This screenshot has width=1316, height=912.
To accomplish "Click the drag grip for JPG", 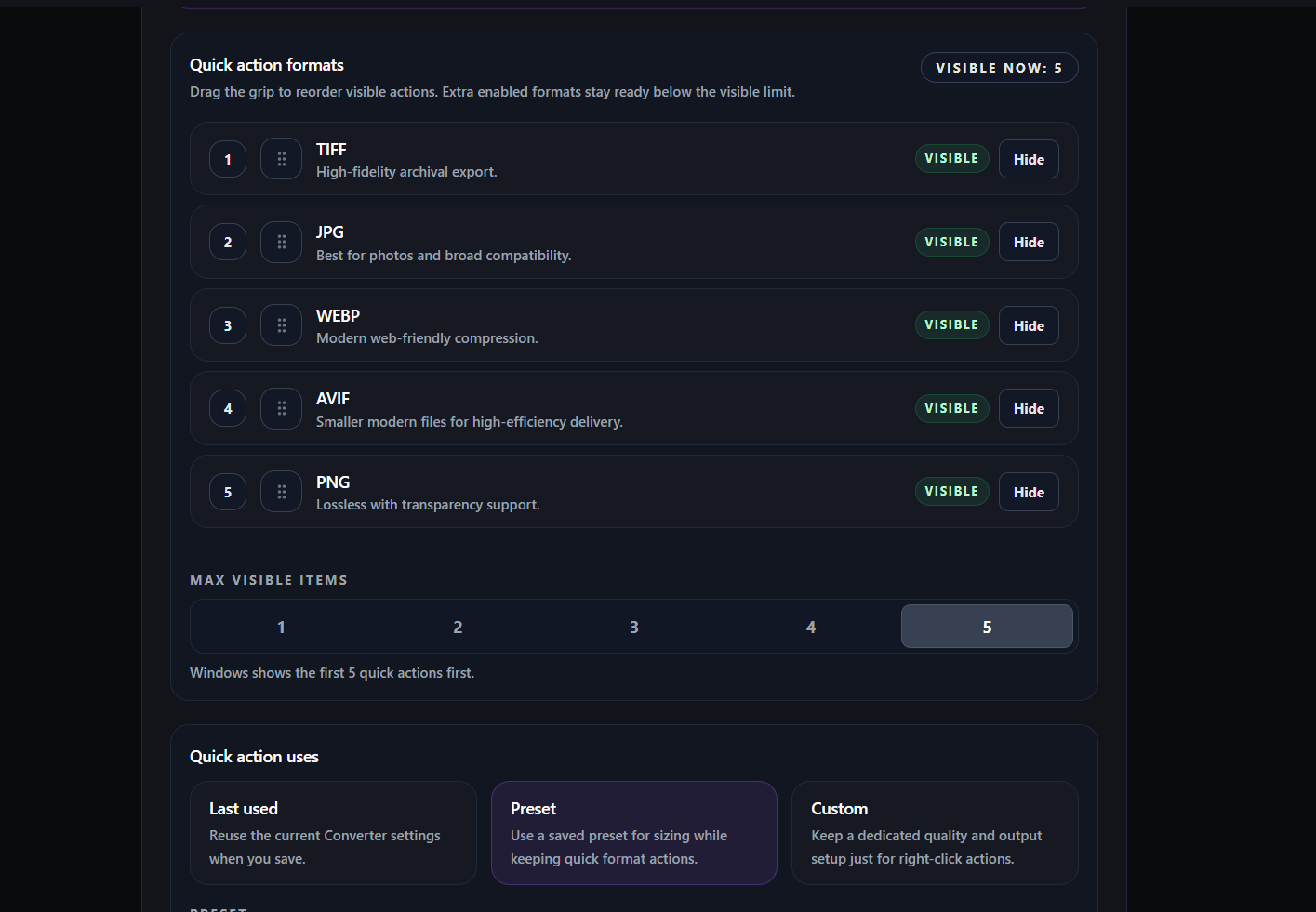I will 281,242.
